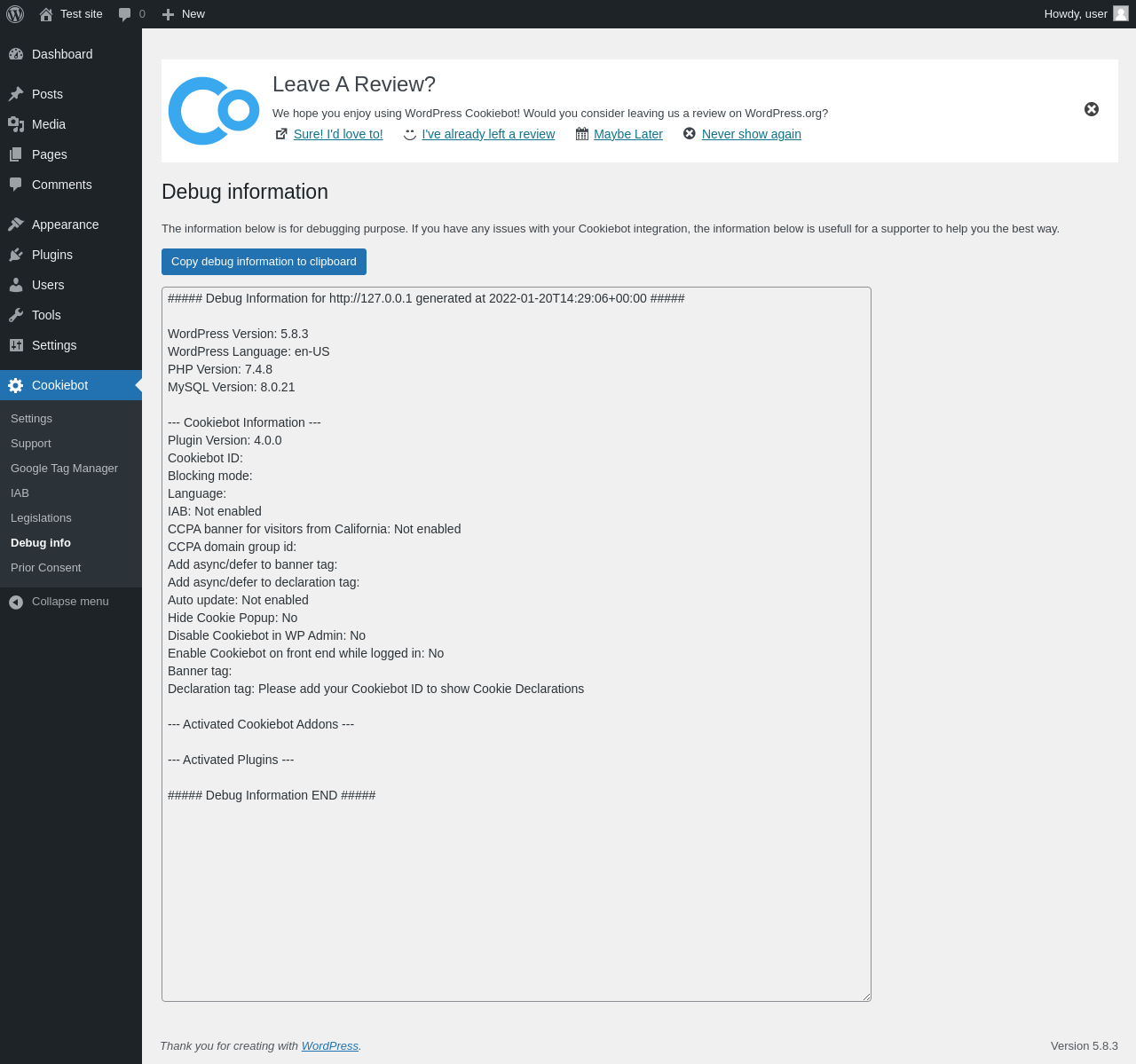Click the Debug information heading
The height and width of the screenshot is (1064, 1136).
245,192
